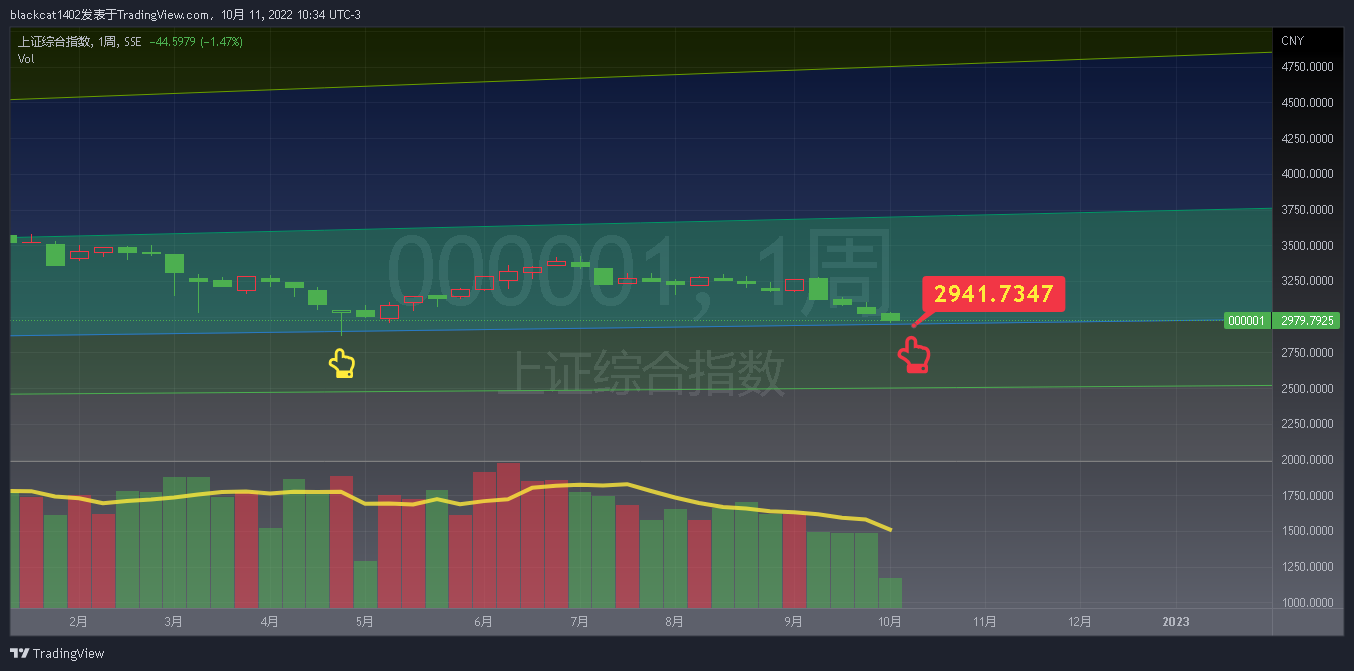Screen dimensions: 1354x671
Task: Click the 2750.0000 price axis label
Action: [x=1308, y=353]
